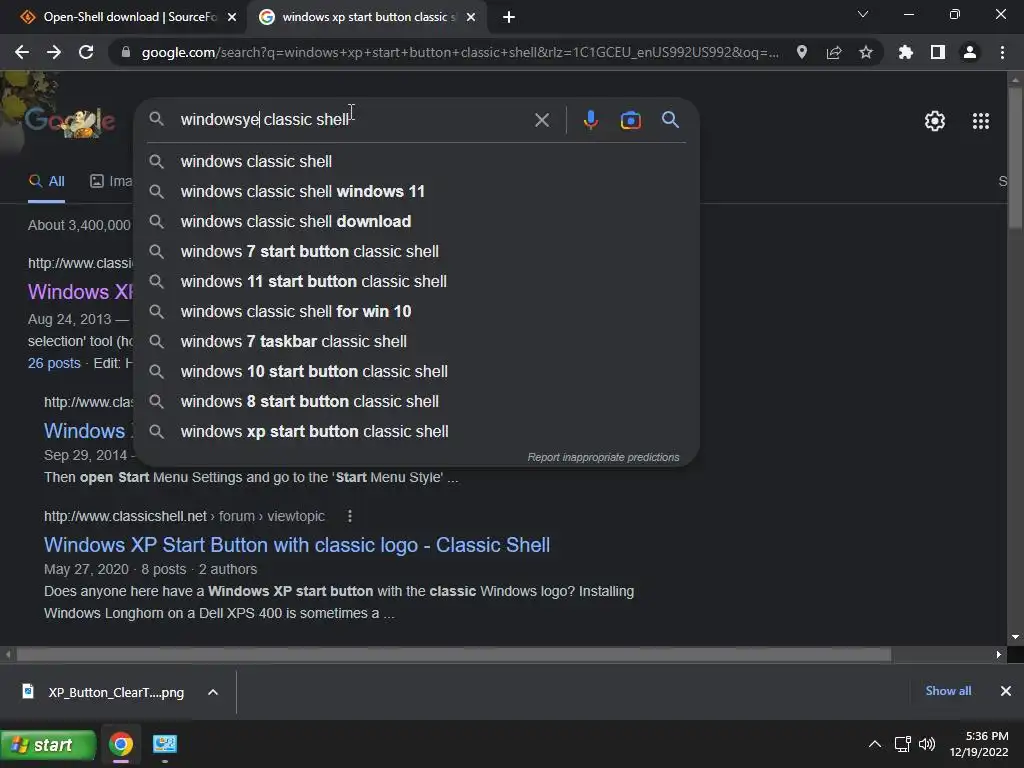Choose suggestion 'windows classic shell windows 11'
1024x768 pixels.
coord(416,191)
